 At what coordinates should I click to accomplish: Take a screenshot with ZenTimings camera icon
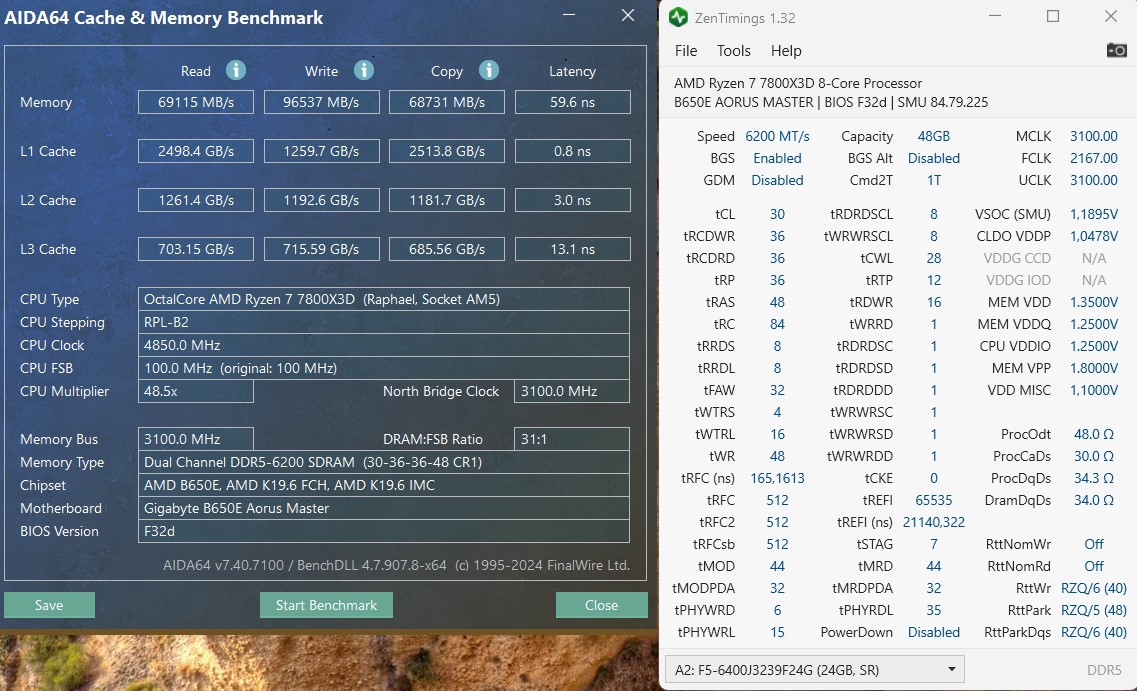[x=1116, y=50]
